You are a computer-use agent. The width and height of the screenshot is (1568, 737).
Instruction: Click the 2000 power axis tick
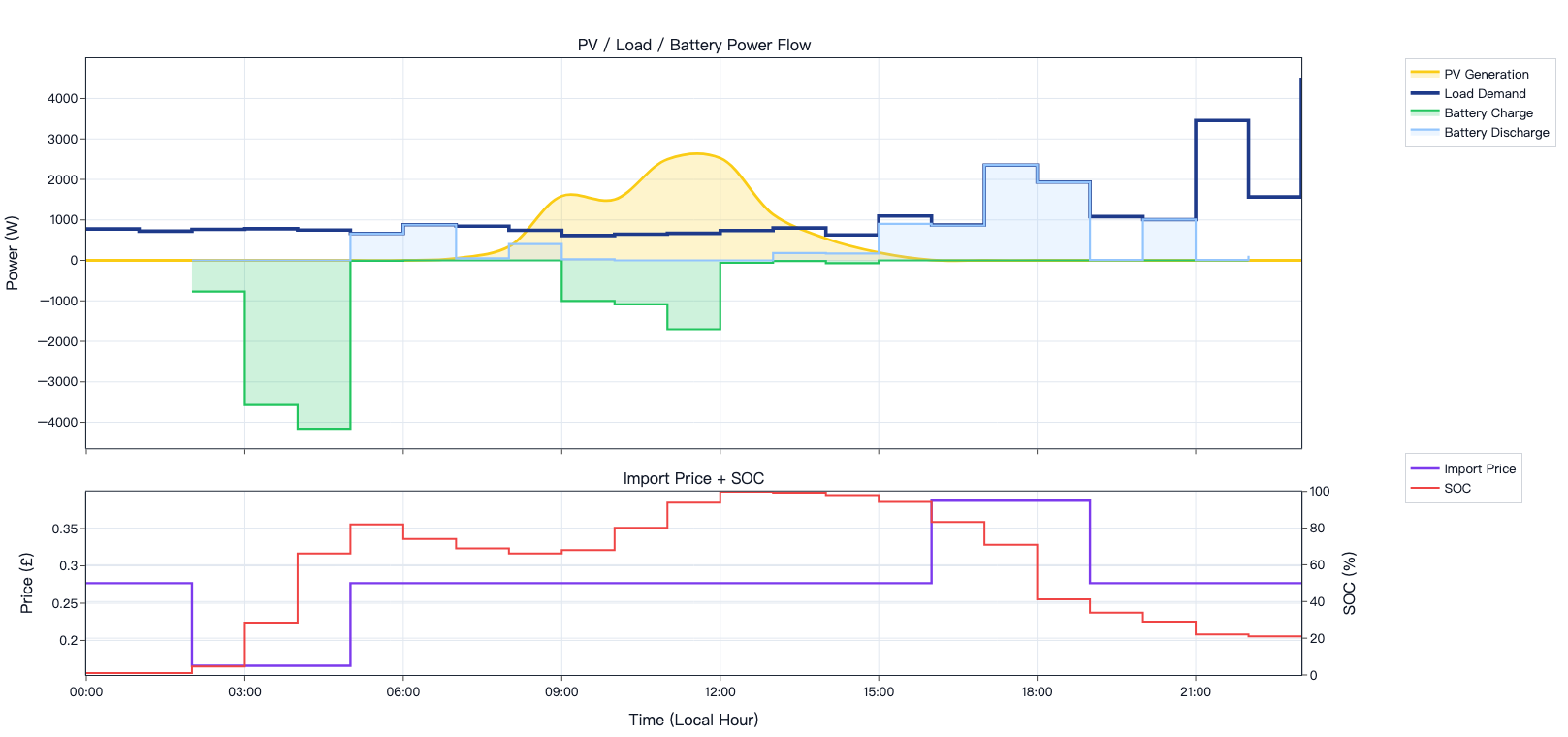(63, 179)
